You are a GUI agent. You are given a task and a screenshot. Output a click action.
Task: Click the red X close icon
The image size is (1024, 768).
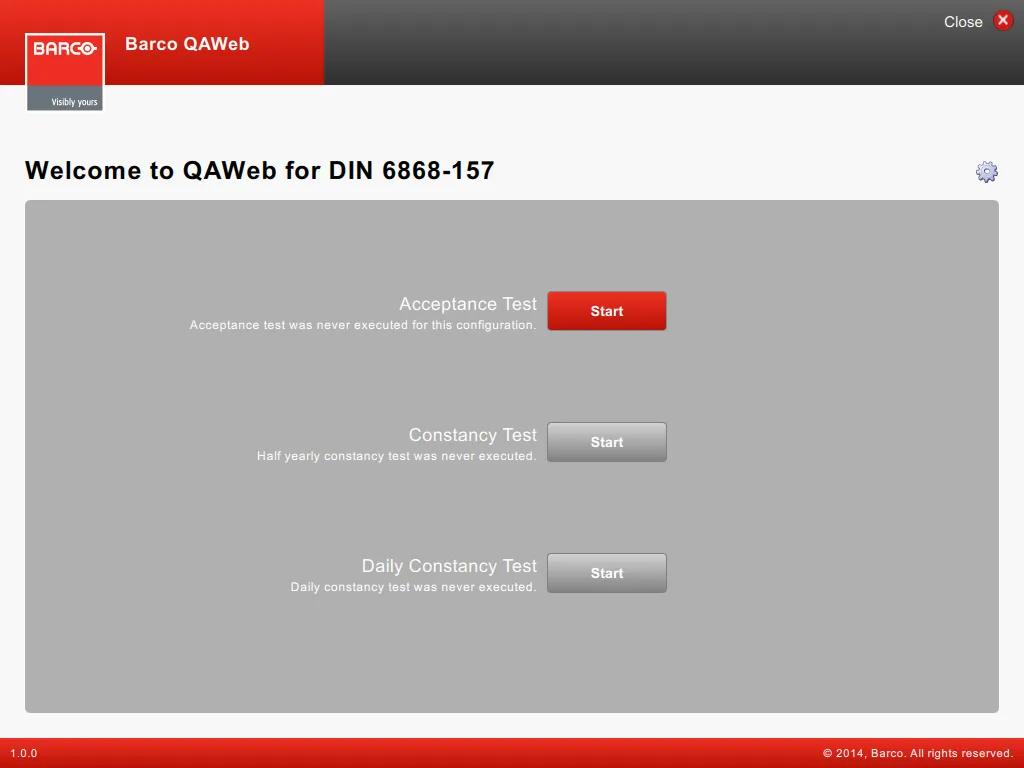[1003, 21]
